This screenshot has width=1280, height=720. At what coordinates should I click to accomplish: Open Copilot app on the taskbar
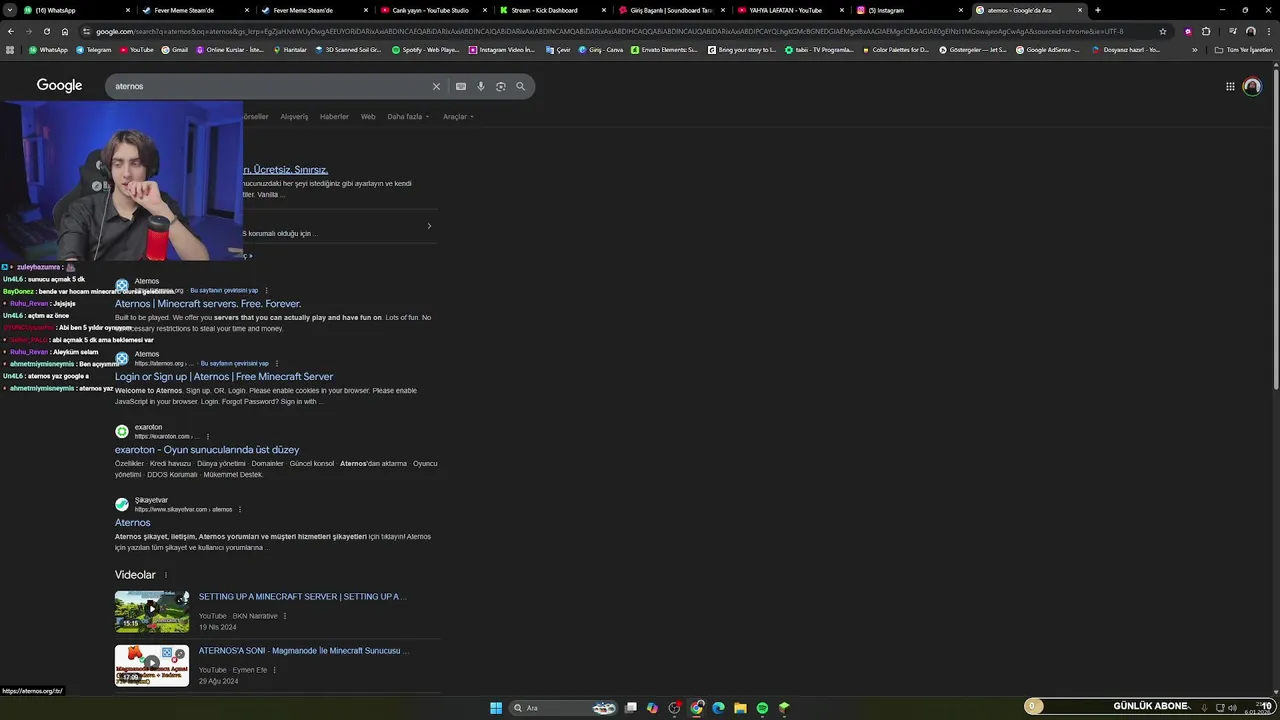point(652,708)
